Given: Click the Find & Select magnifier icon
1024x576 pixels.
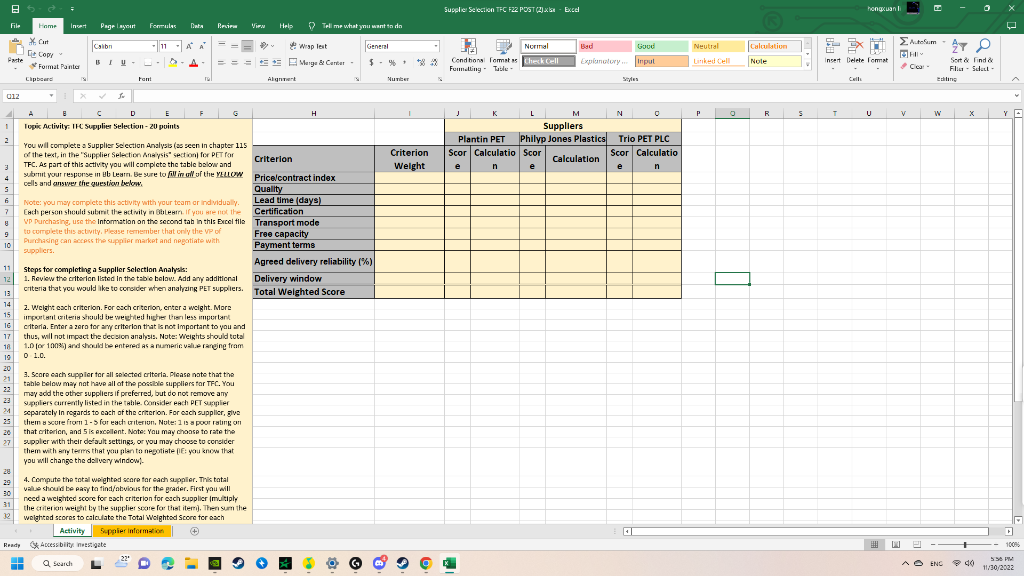Looking at the screenshot, I should pyautogui.click(x=984, y=45).
